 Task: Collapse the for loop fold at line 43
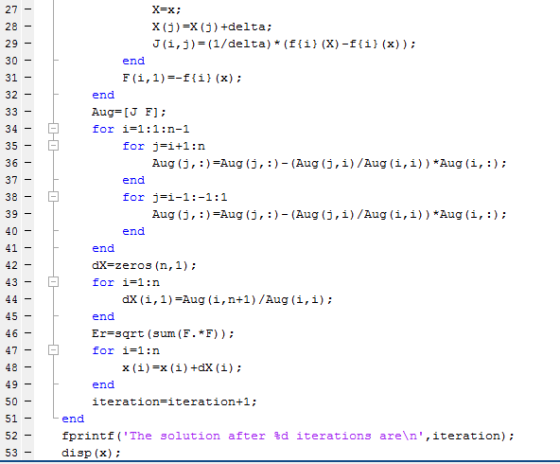[53, 282]
